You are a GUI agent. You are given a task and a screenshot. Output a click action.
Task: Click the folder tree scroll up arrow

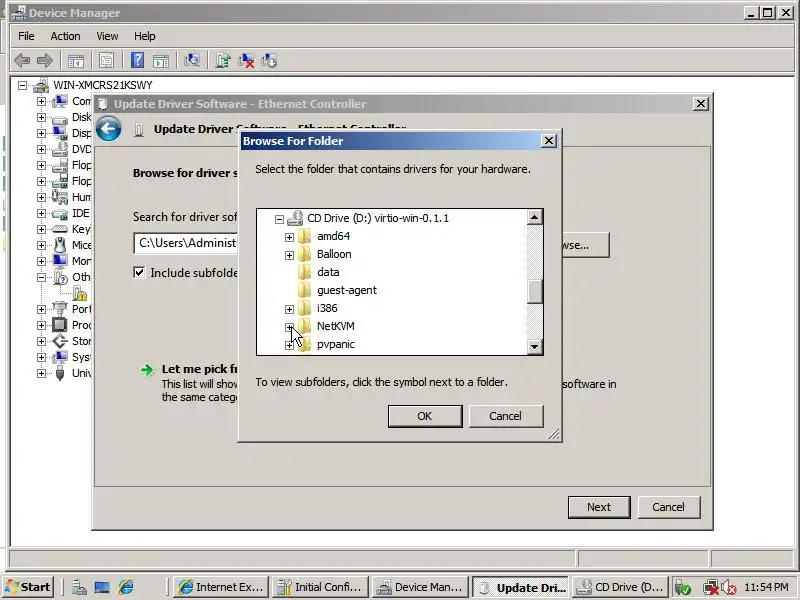[x=534, y=218]
